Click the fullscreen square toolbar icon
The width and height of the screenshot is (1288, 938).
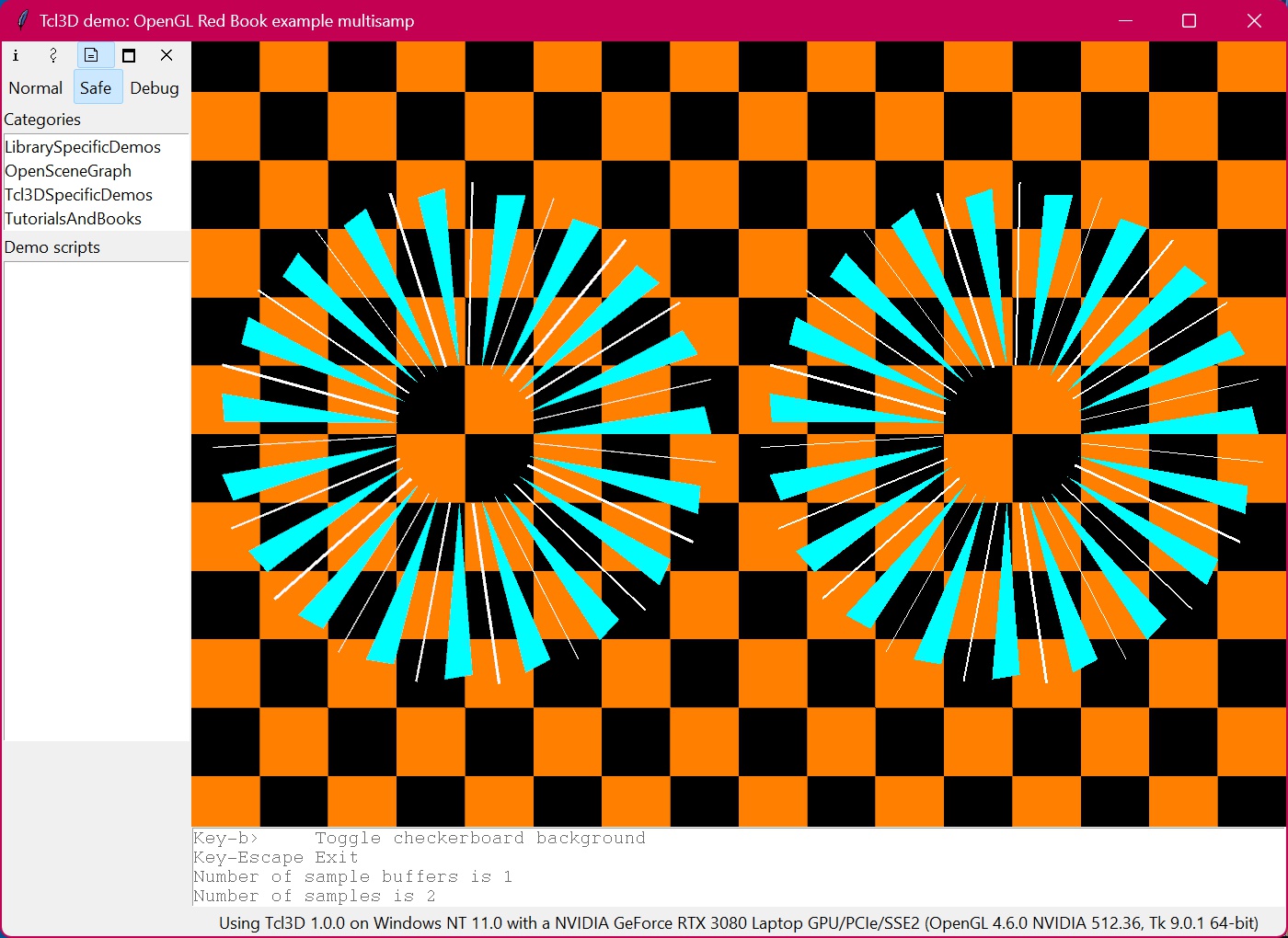tap(129, 55)
